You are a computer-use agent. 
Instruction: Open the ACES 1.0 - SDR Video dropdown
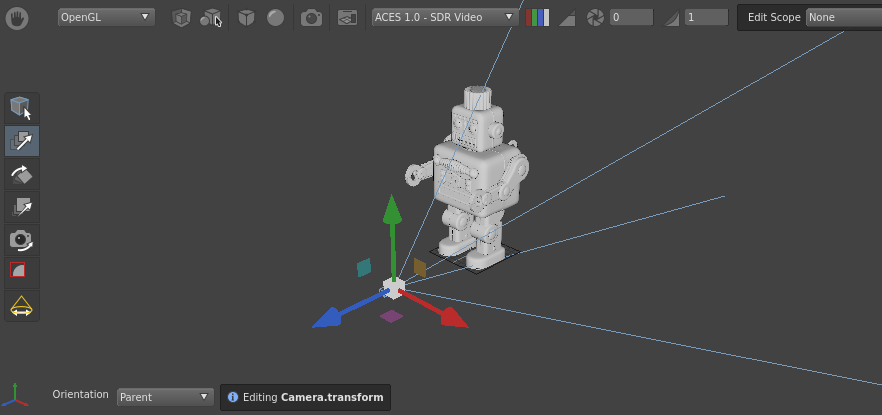click(x=445, y=17)
